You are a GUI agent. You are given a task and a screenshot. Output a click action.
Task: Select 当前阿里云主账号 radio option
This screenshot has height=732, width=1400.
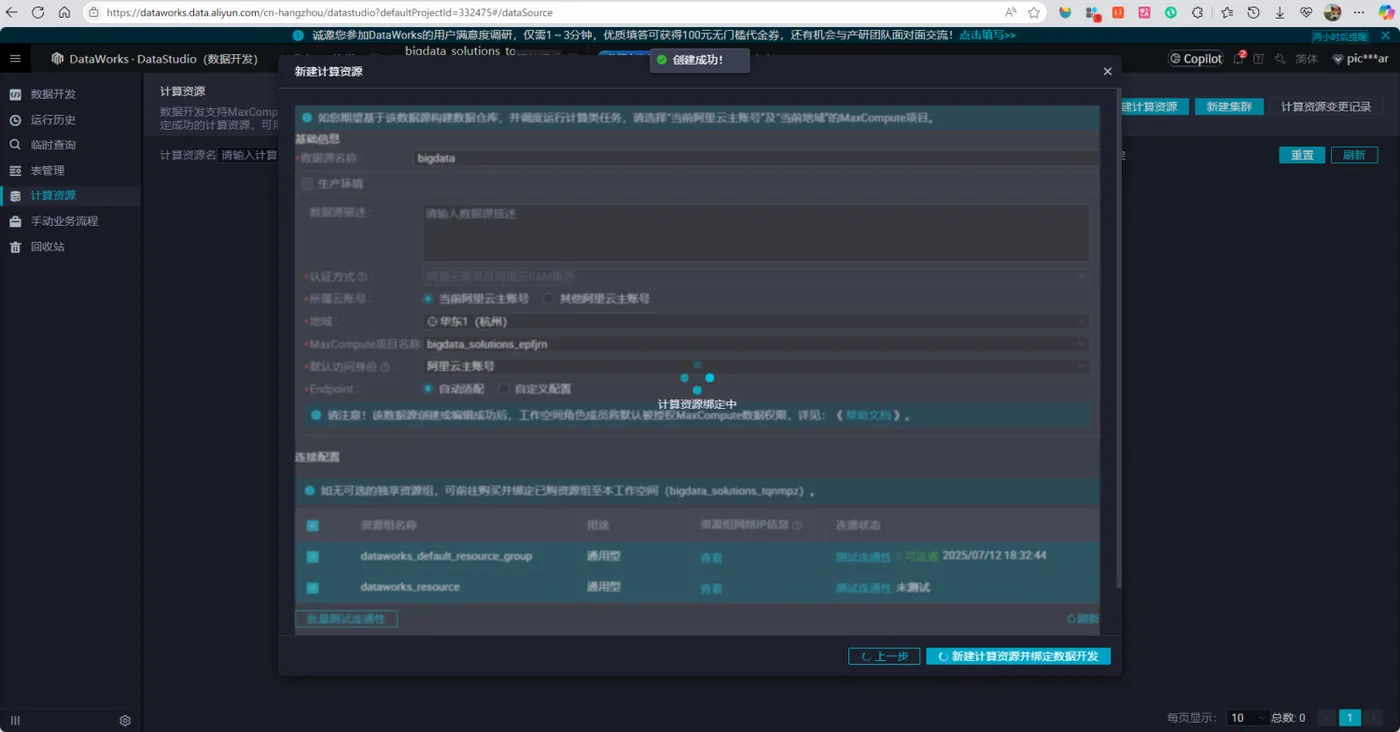[428, 299]
